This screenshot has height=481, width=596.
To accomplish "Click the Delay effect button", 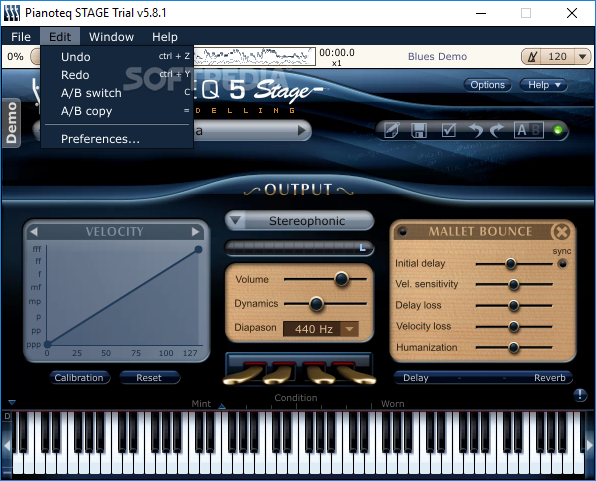I will click(x=416, y=378).
